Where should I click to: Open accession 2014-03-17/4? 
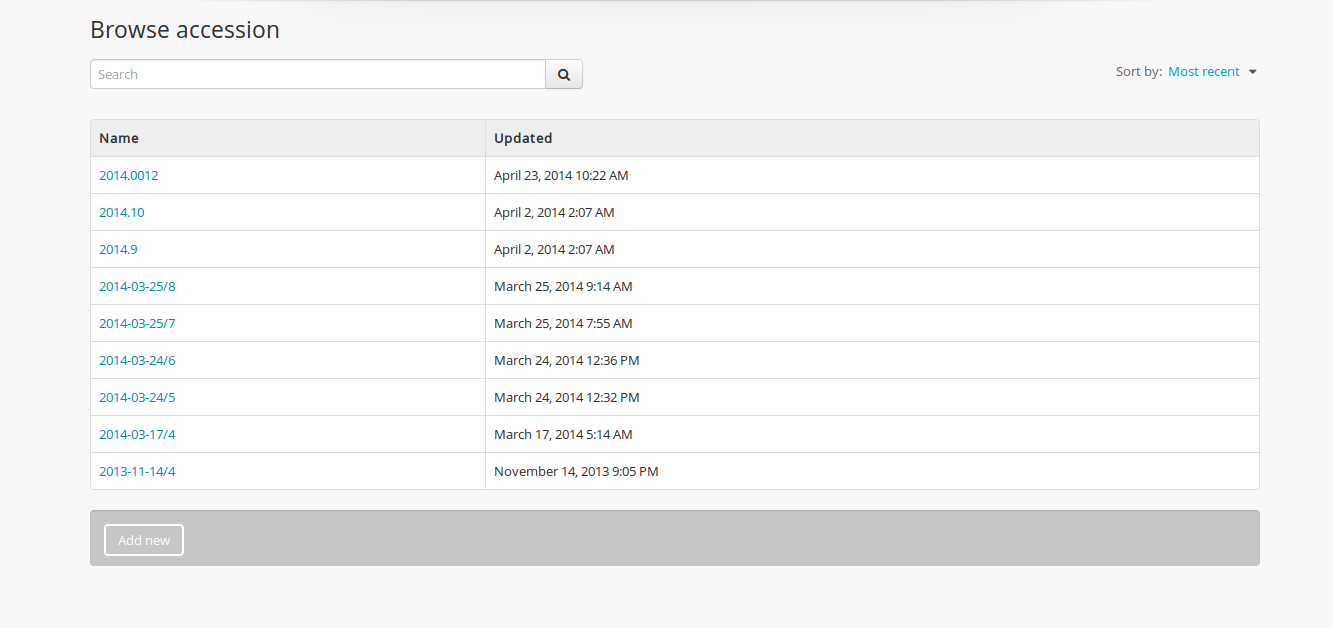click(137, 434)
